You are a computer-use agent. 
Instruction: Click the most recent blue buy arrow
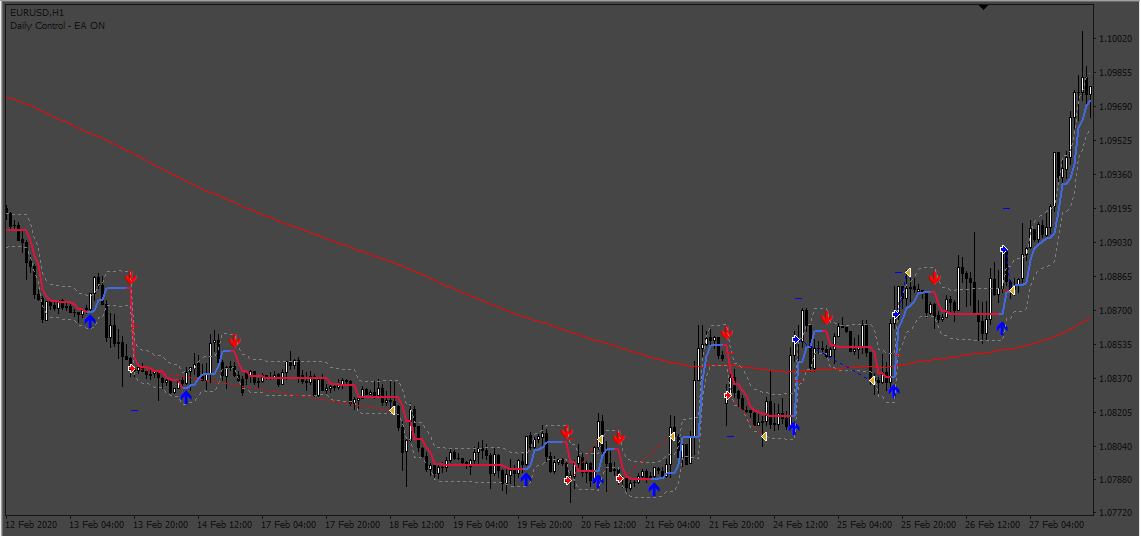(1002, 329)
